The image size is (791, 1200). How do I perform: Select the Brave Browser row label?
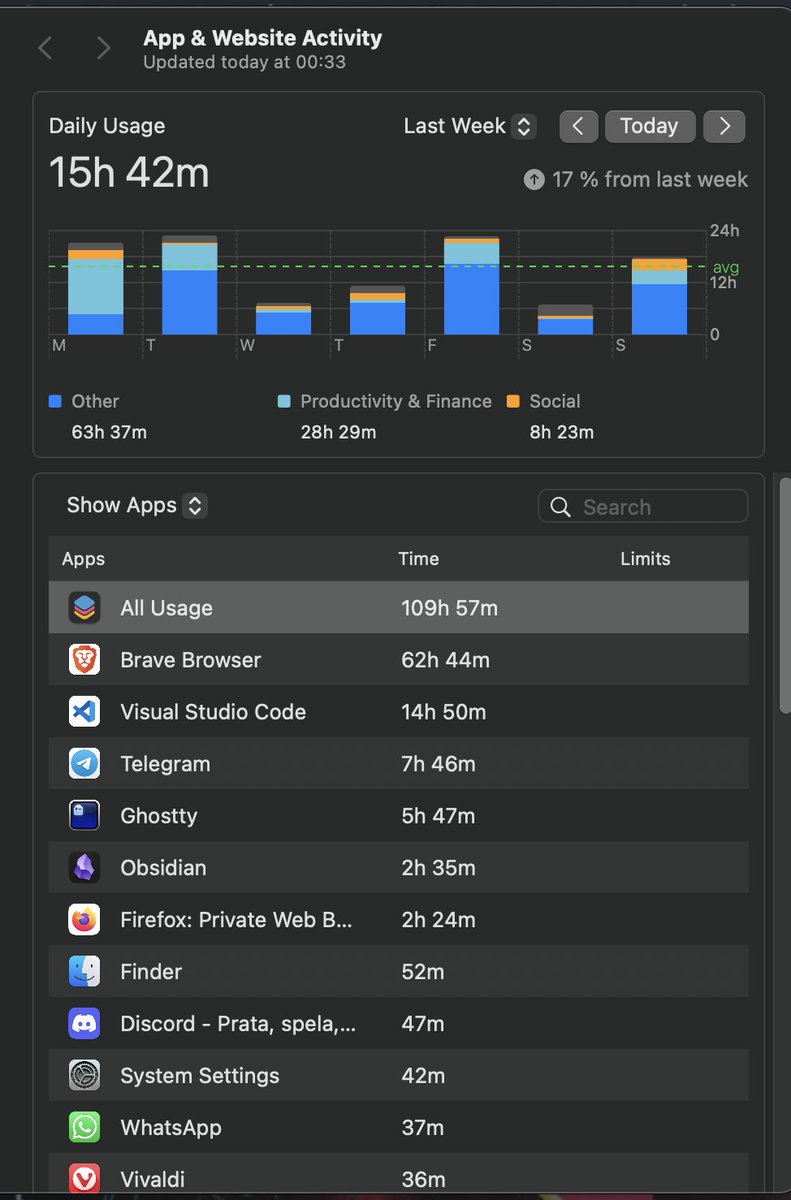click(190, 660)
